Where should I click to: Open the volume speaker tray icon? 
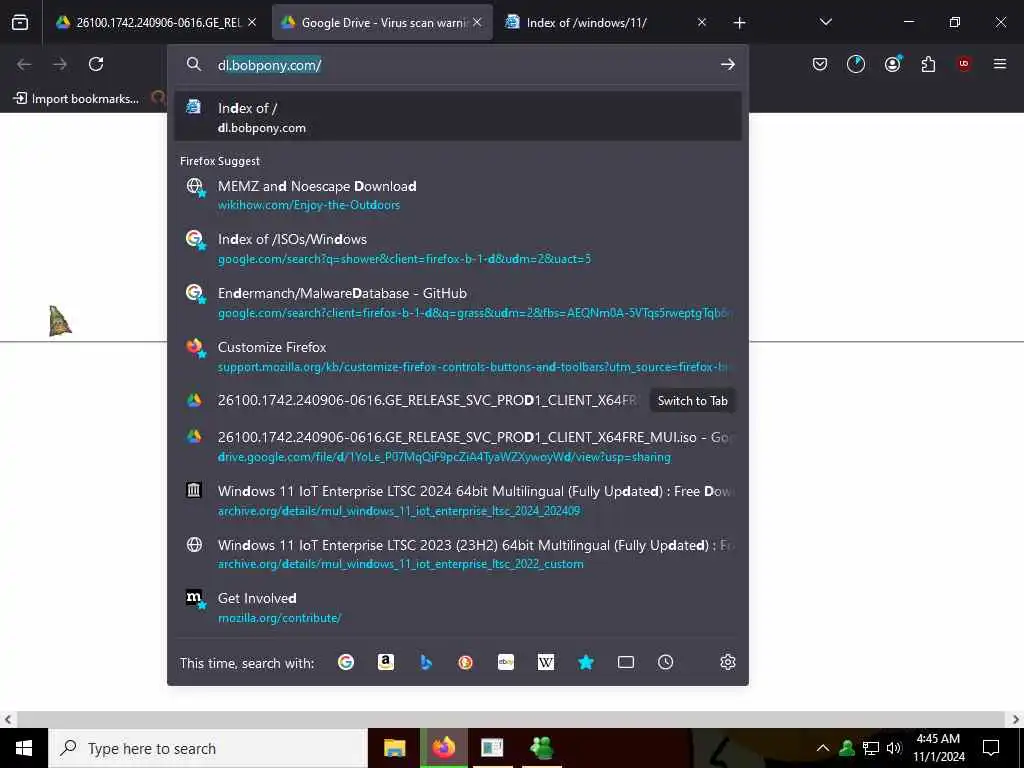pos(894,748)
